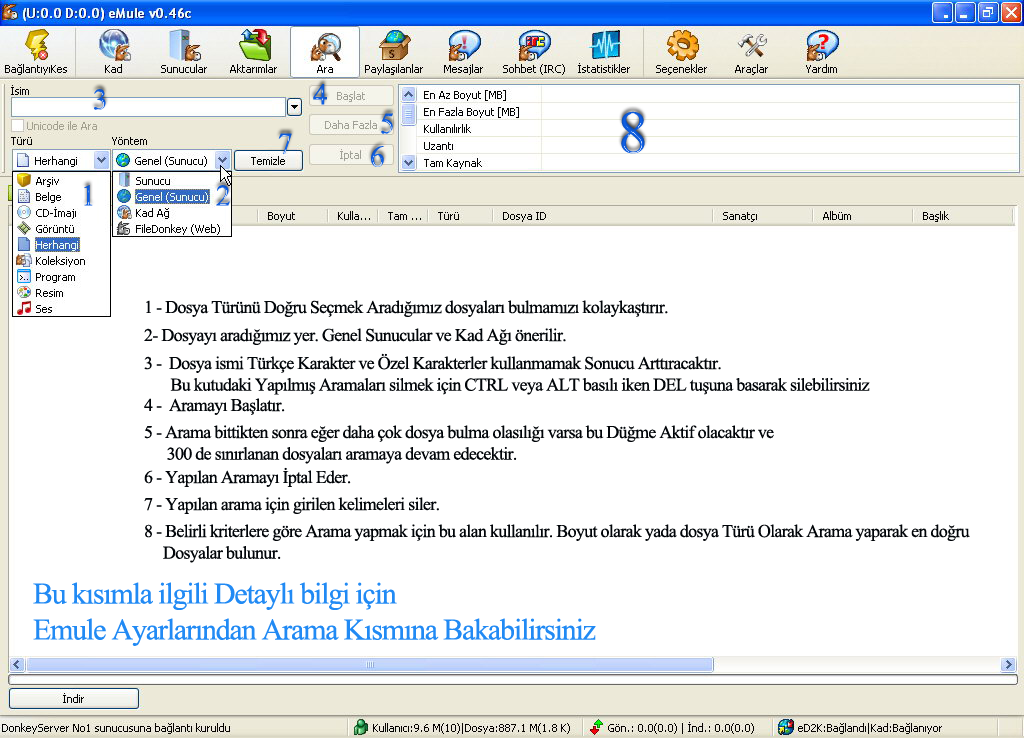This screenshot has width=1024, height=738.
Task: Click the İptal cancel button
Action: pos(351,155)
